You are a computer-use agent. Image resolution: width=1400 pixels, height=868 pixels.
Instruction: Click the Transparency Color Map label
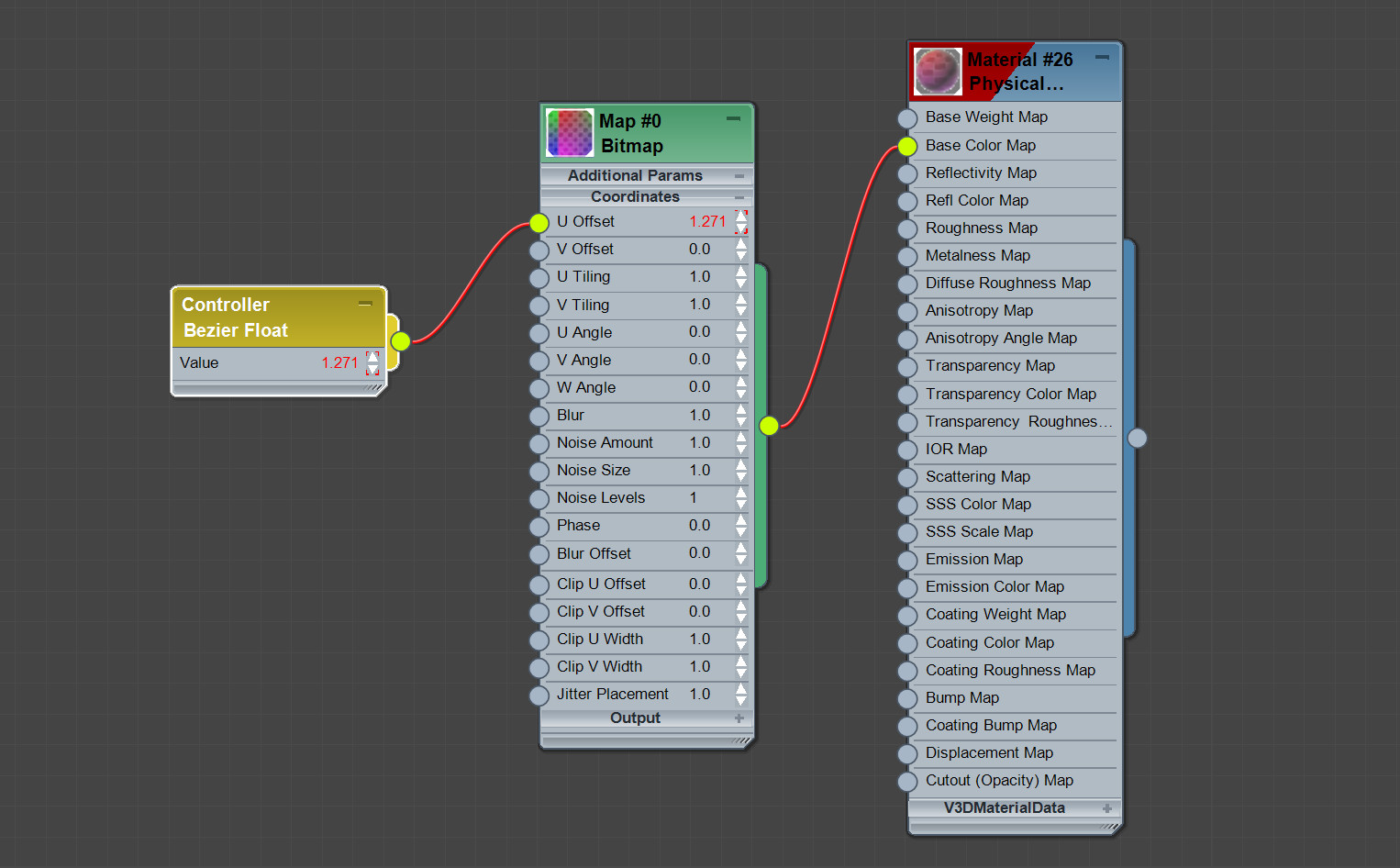coord(1010,394)
